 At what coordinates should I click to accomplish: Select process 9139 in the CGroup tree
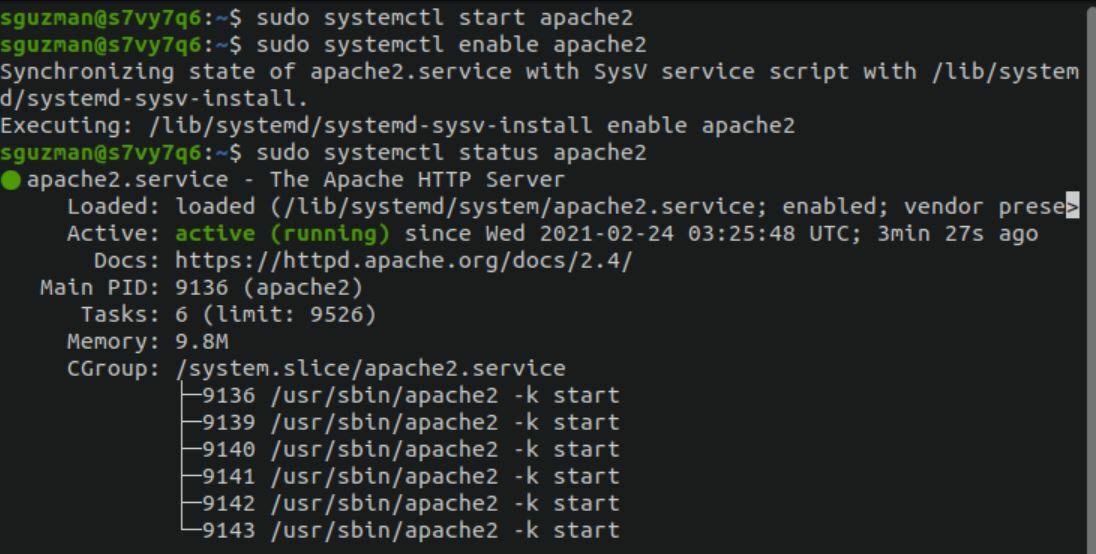[228, 423]
